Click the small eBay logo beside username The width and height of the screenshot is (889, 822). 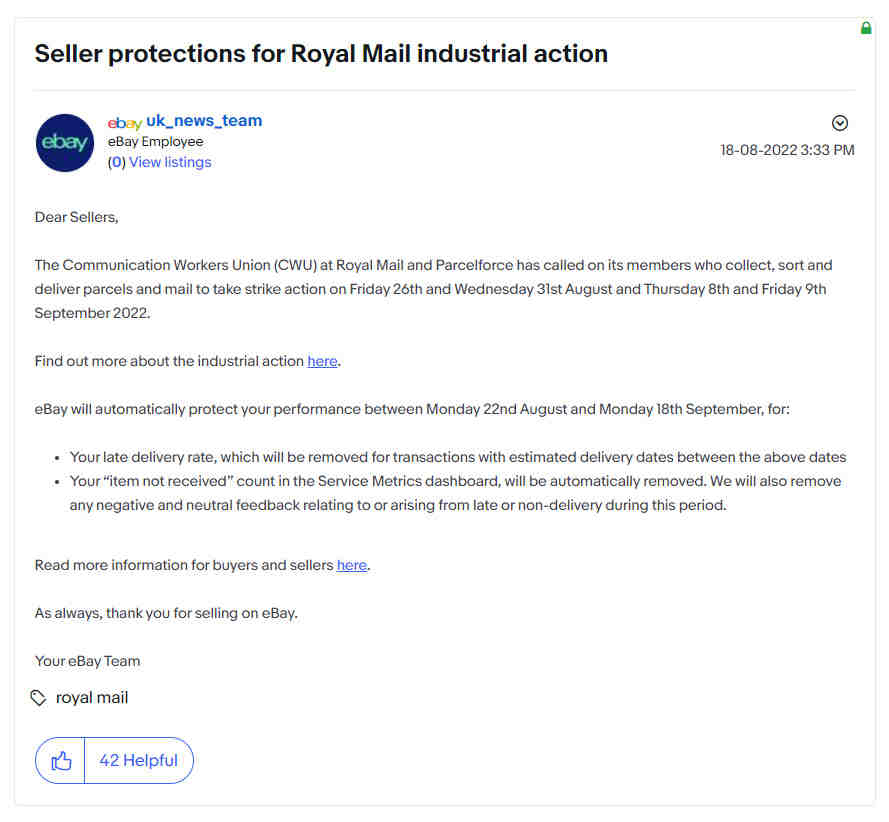[125, 122]
